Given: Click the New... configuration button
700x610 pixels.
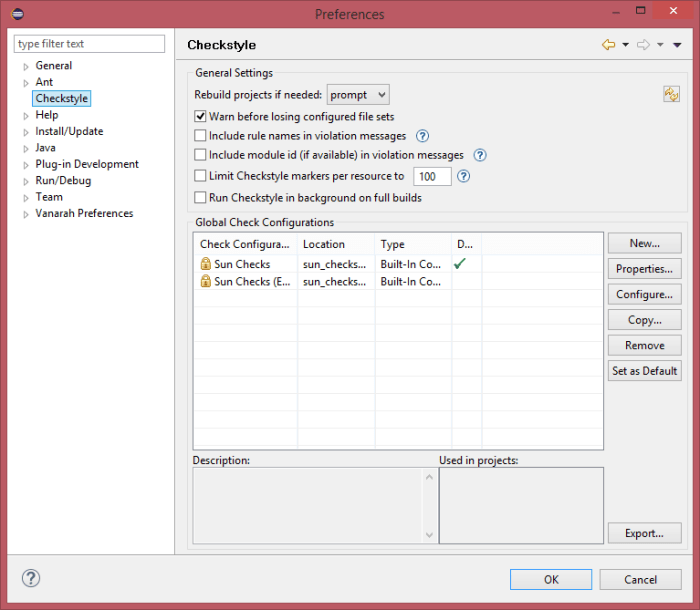Looking at the screenshot, I should tap(645, 243).
